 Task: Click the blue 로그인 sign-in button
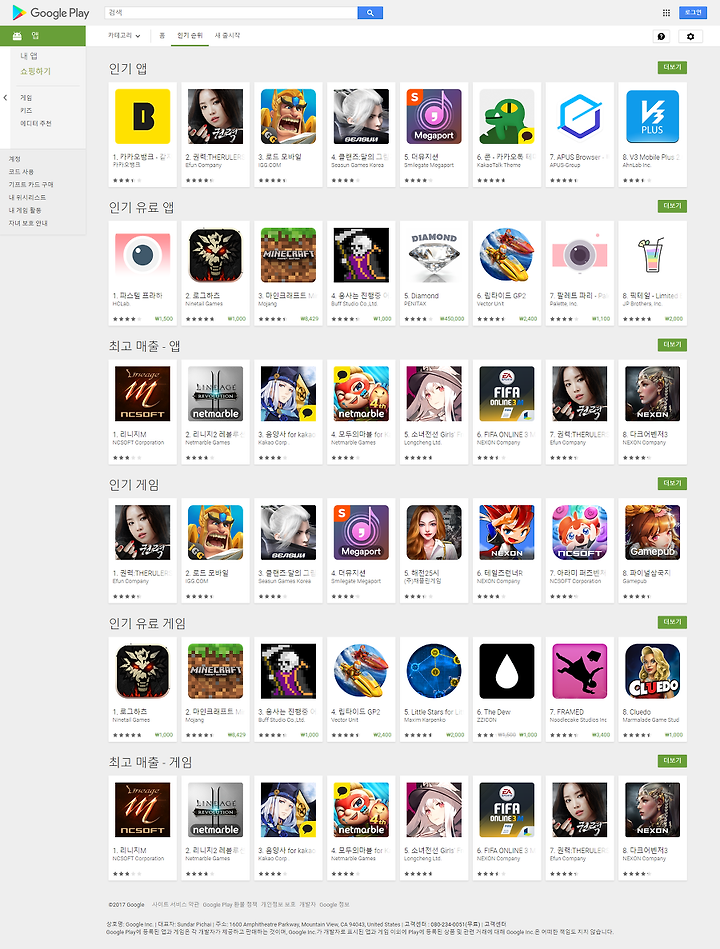(693, 13)
